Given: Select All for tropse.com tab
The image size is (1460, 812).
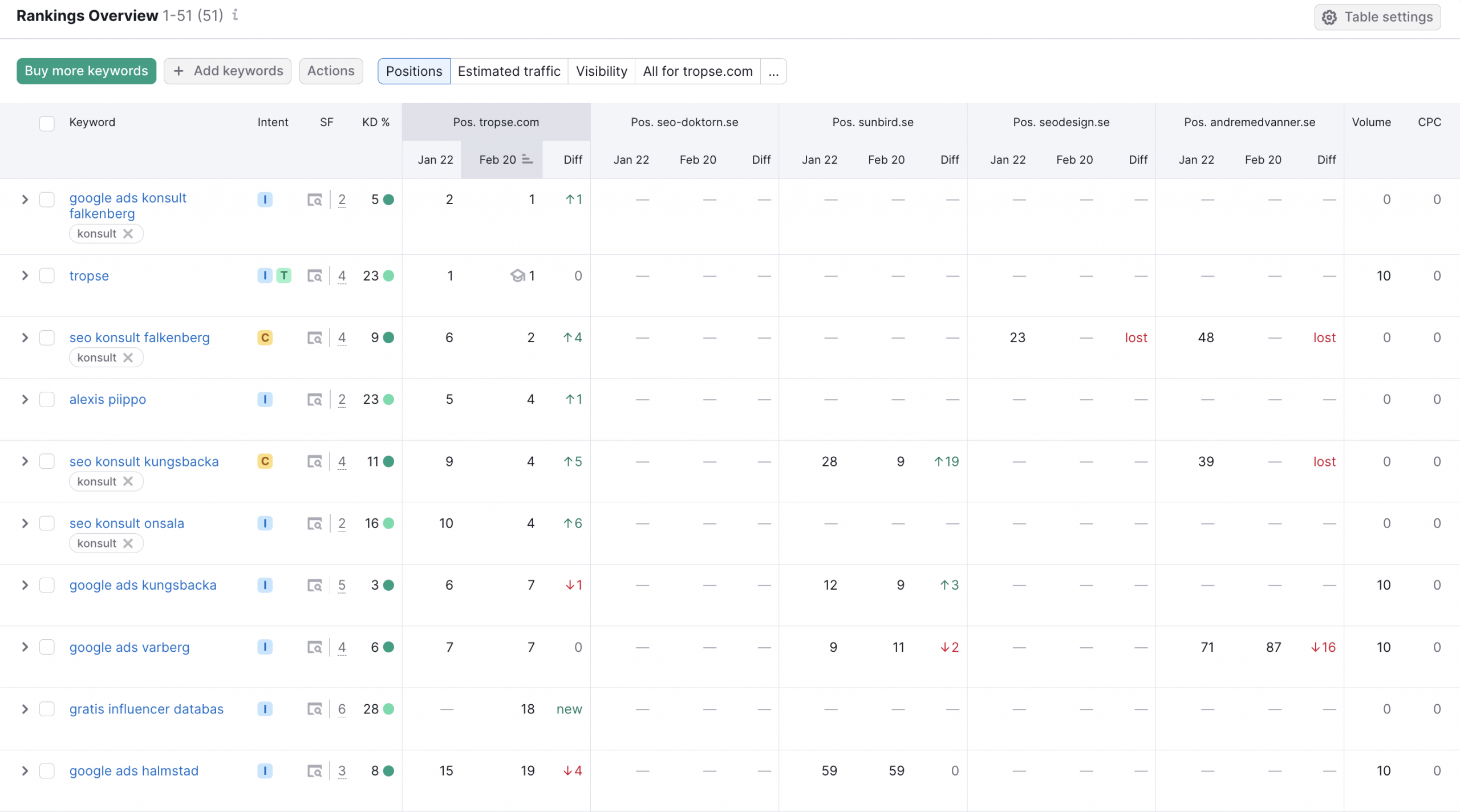Looking at the screenshot, I should tap(697, 71).
